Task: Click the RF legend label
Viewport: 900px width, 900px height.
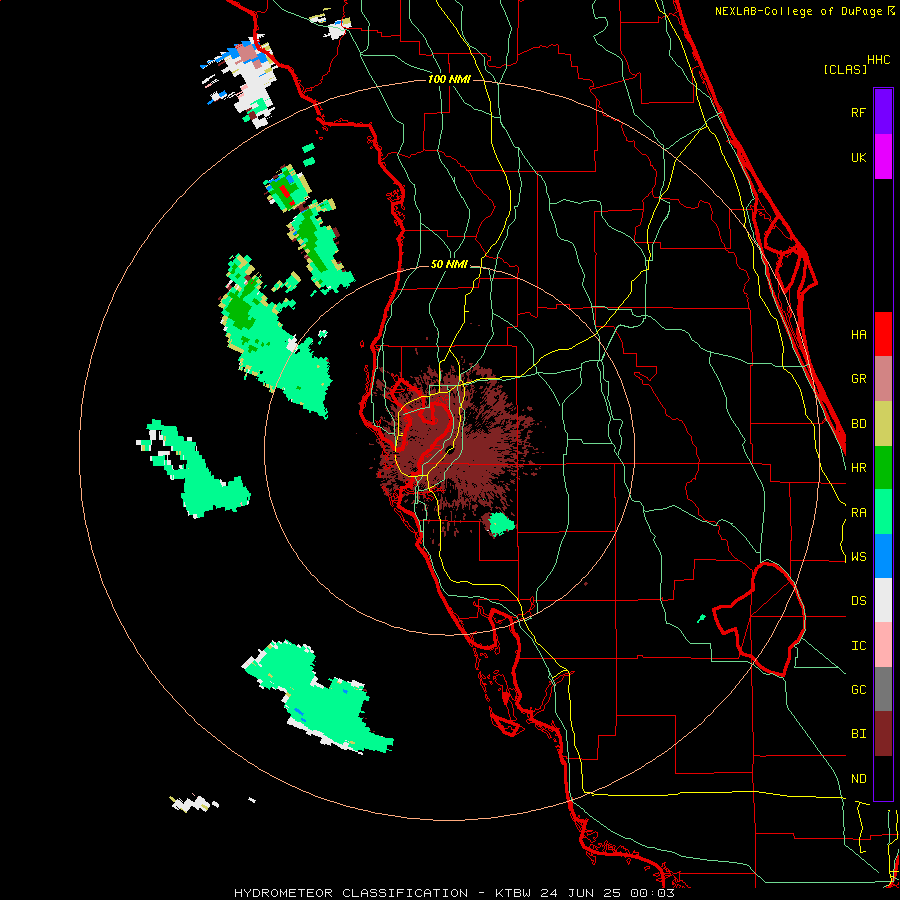Action: click(858, 112)
